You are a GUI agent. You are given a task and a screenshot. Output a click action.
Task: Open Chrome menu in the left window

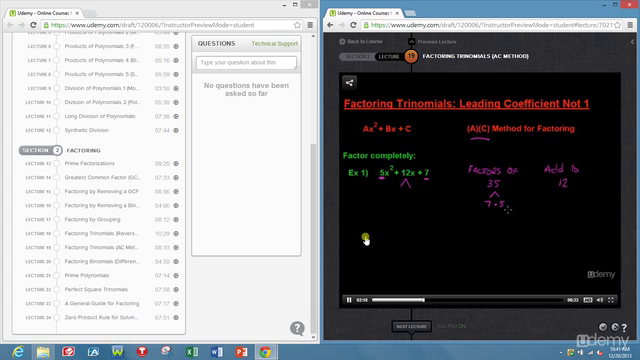coord(310,25)
